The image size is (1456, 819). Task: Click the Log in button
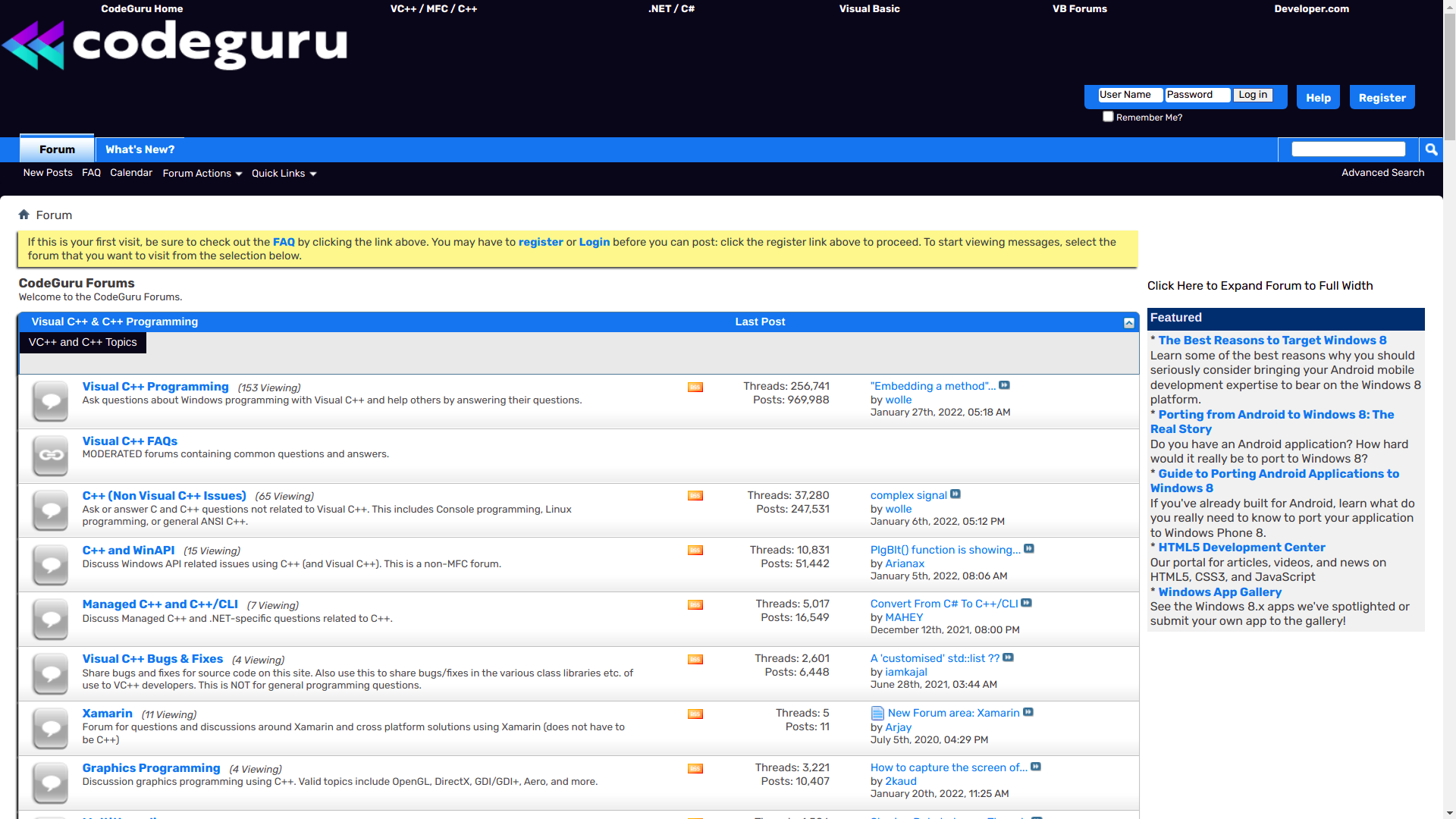point(1253,95)
